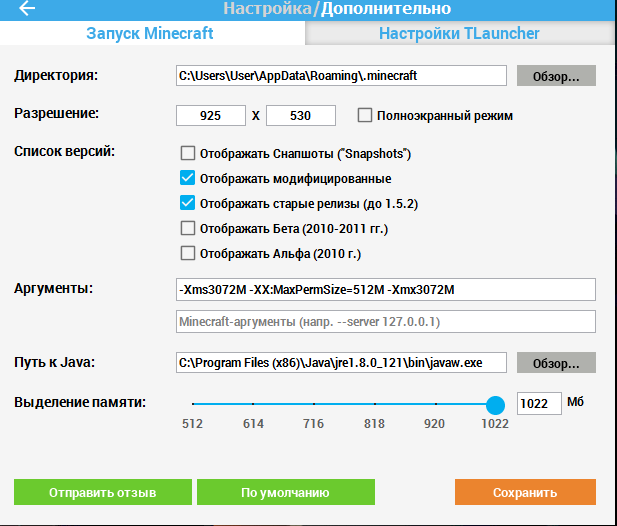Image resolution: width=617 pixels, height=526 pixels.
Task: Set memory slider to the 920 tick
Action: 436,404
